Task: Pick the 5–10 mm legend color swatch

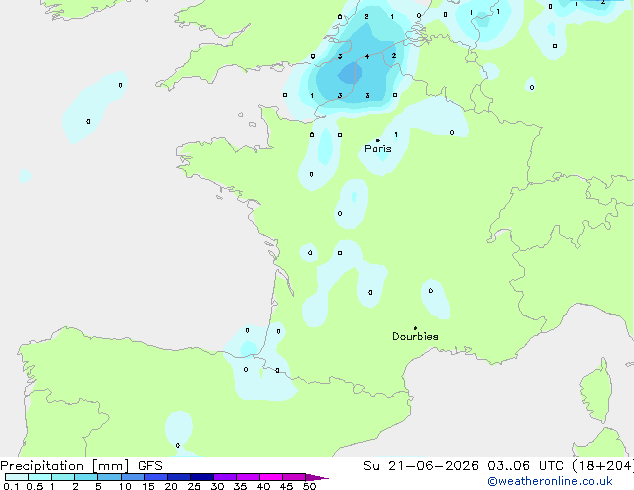Action: tap(109, 477)
